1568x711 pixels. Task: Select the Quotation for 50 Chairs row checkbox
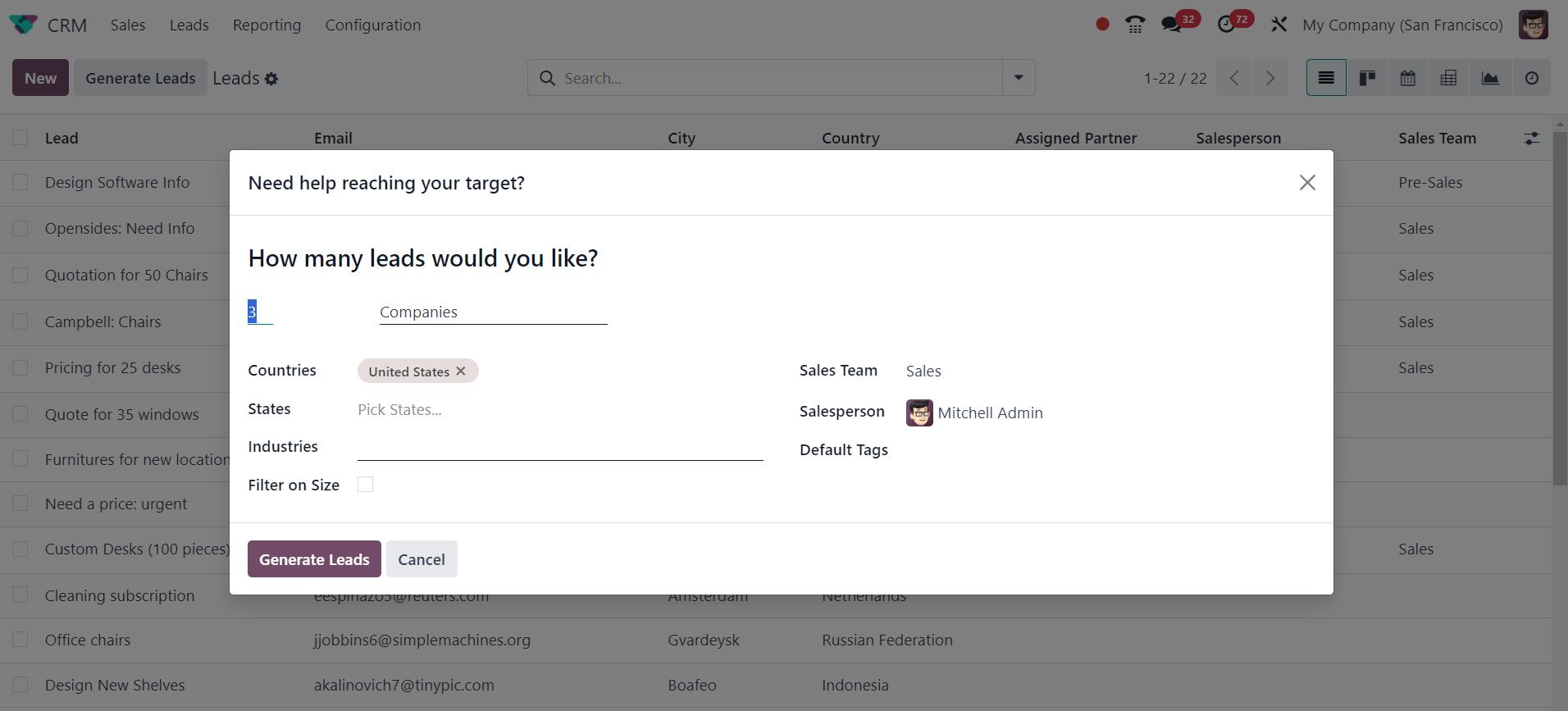21,275
